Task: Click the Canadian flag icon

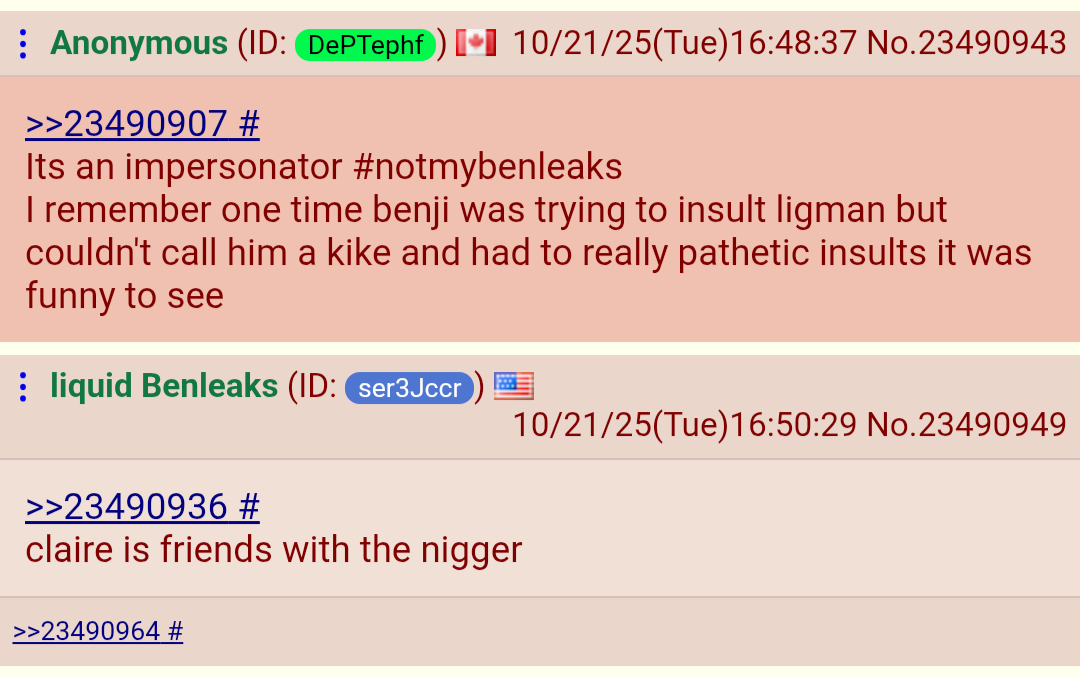Action: pos(476,43)
